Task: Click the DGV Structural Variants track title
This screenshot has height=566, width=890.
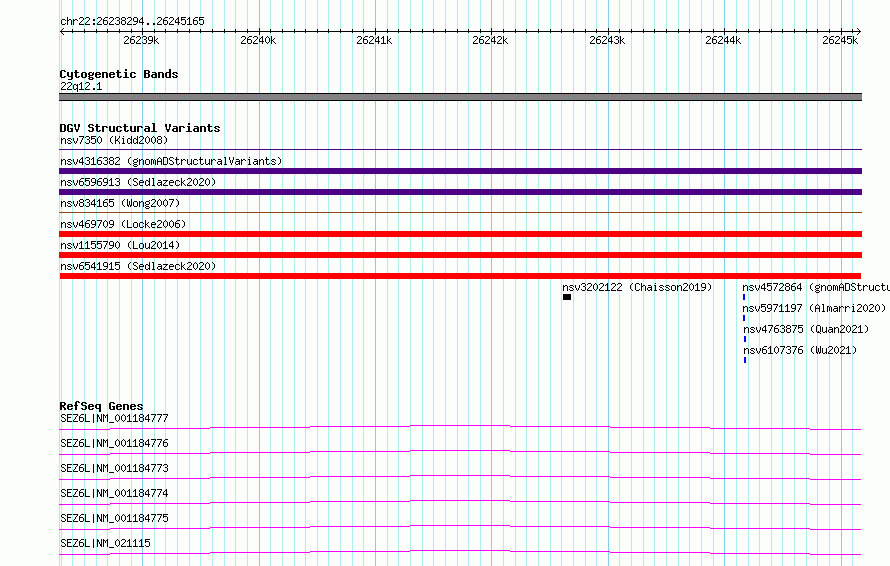Action: click(140, 128)
